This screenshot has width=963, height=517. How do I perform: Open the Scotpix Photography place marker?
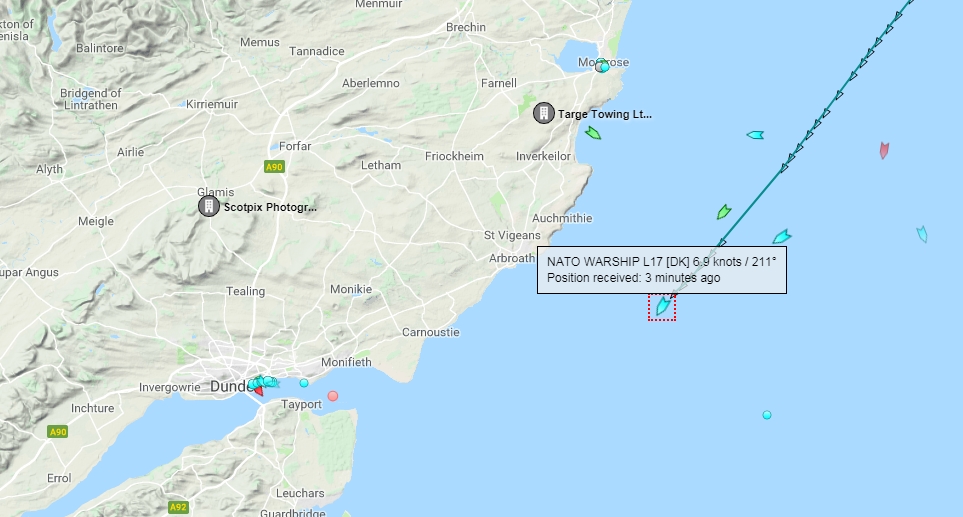tap(209, 206)
